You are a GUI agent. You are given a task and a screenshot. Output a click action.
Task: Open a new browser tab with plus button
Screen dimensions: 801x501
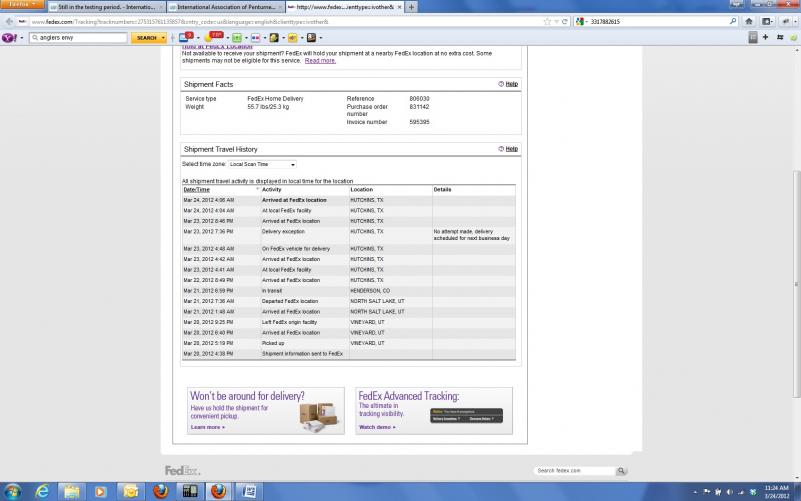click(411, 7)
